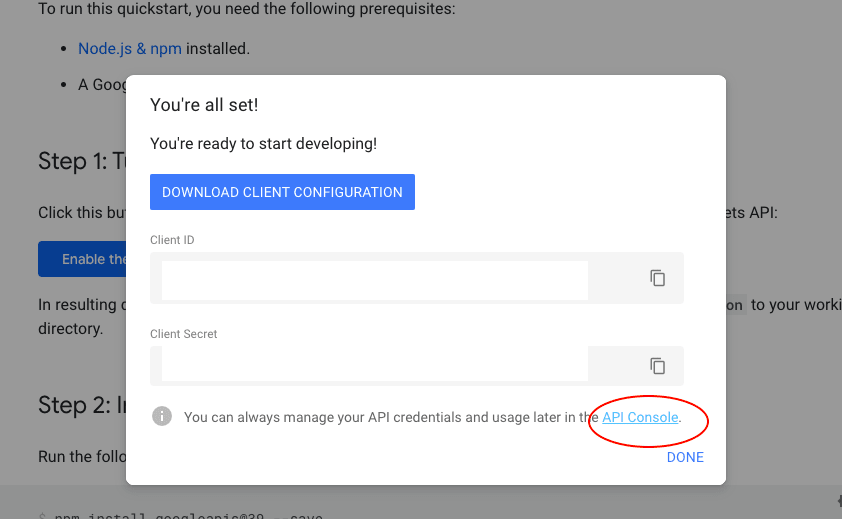Download the client configuration file
The height and width of the screenshot is (519, 842).
pyautogui.click(x=282, y=192)
